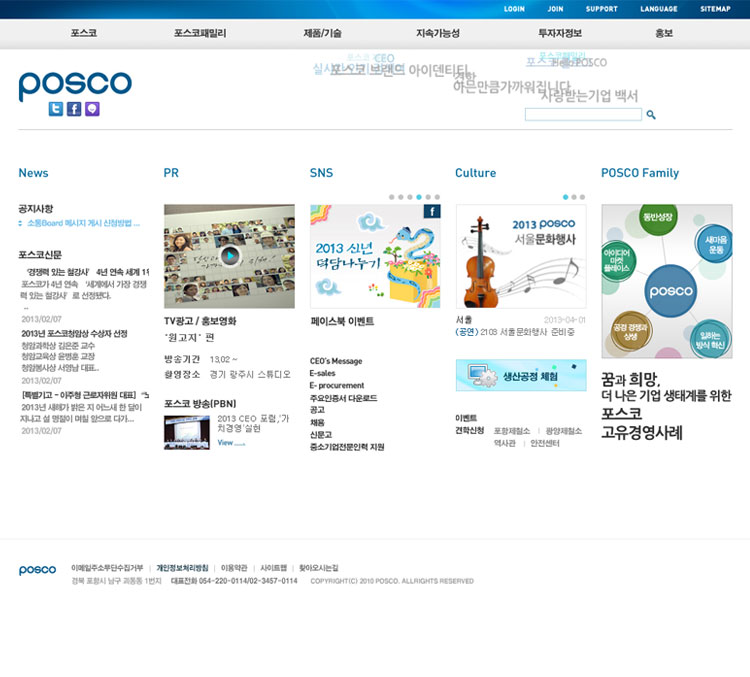Click the Facebook badge on SNS banner
Screen dimensions: 750x677
pos(432,211)
